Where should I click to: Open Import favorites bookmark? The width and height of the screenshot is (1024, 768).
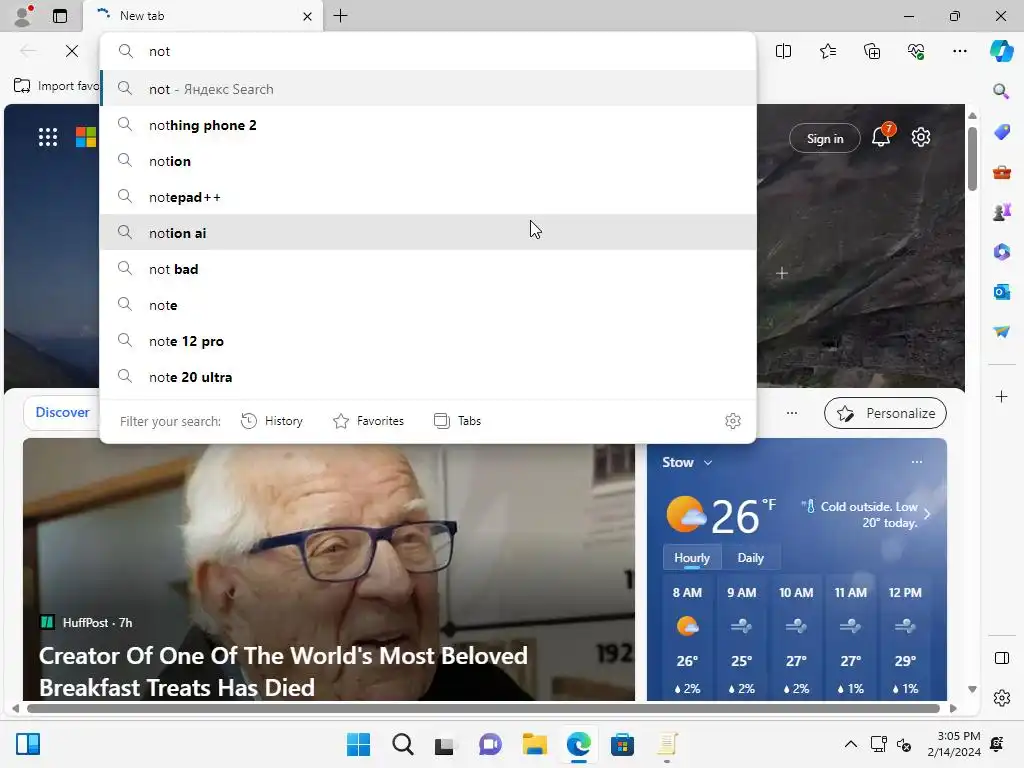pos(56,86)
